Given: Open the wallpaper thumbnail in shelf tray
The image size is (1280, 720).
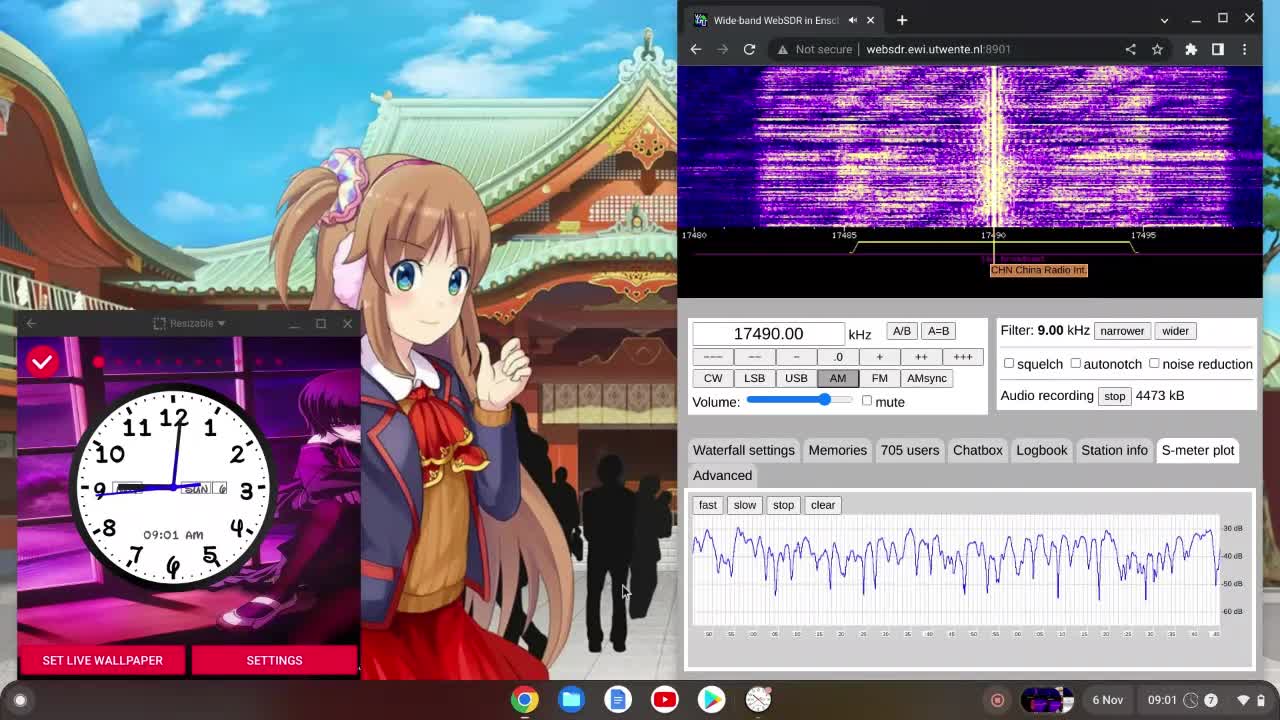Looking at the screenshot, I should point(1047,700).
